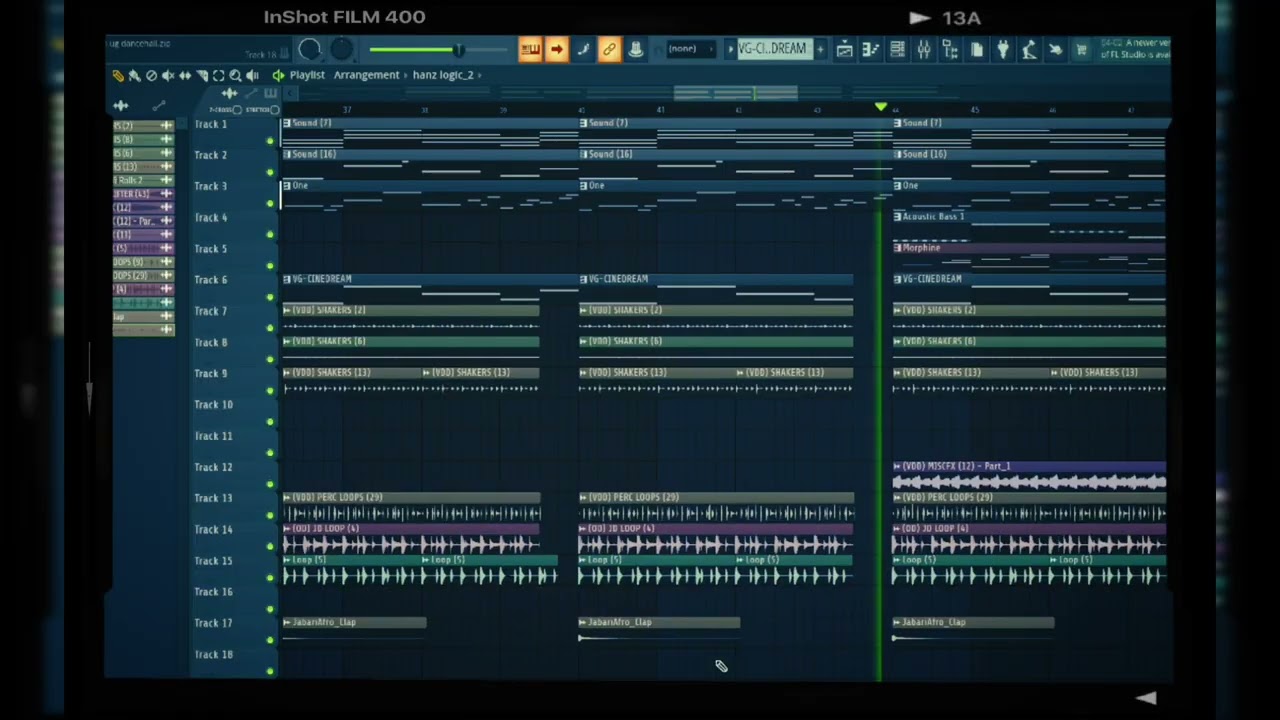Click the arrow before VG-CI..DREAM pattern
Image resolution: width=1280 pixels, height=720 pixels.
pos(730,49)
